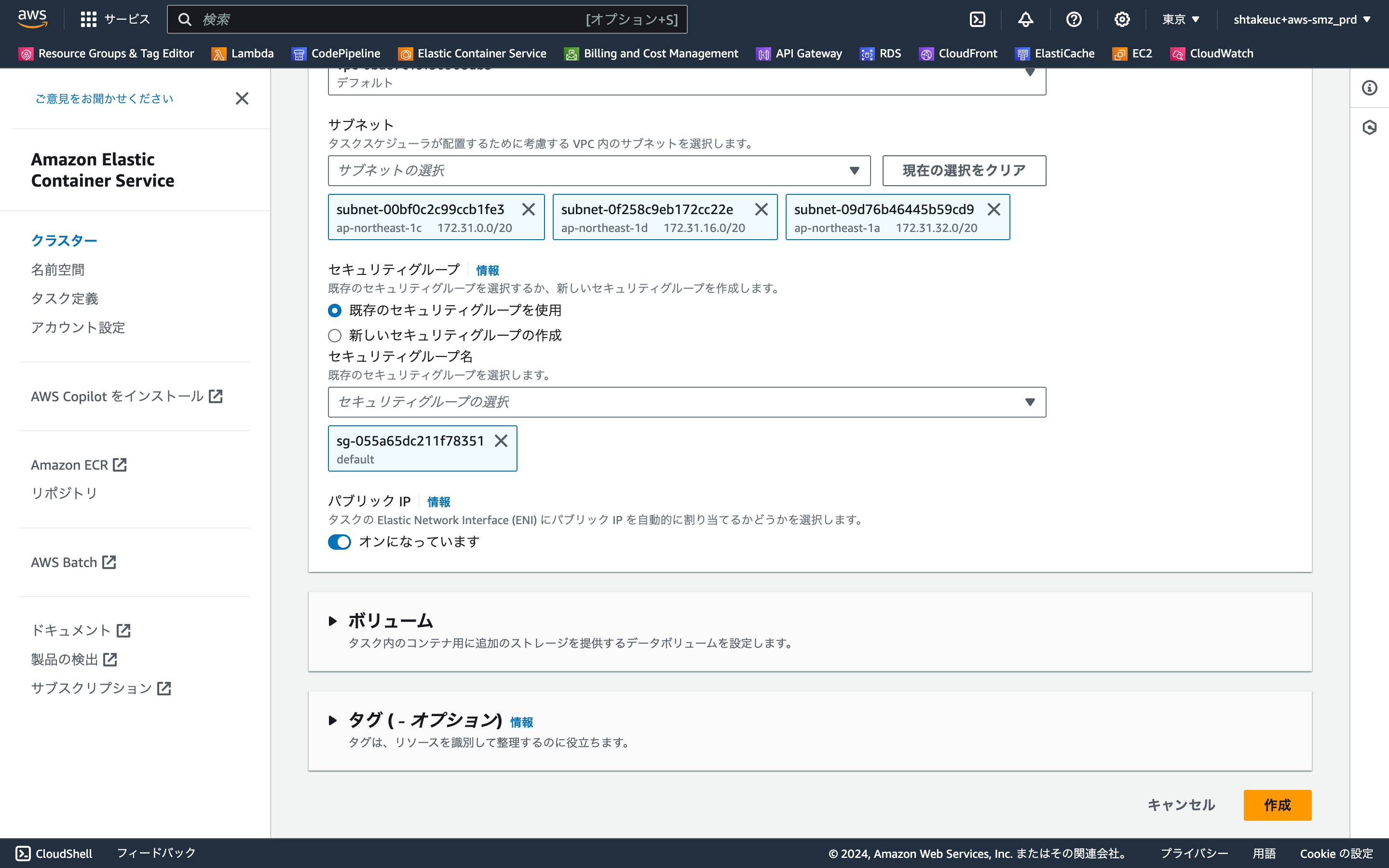This screenshot has height=868, width=1389.
Task: Open RDS shortcut in favorites bar
Action: coord(881,54)
